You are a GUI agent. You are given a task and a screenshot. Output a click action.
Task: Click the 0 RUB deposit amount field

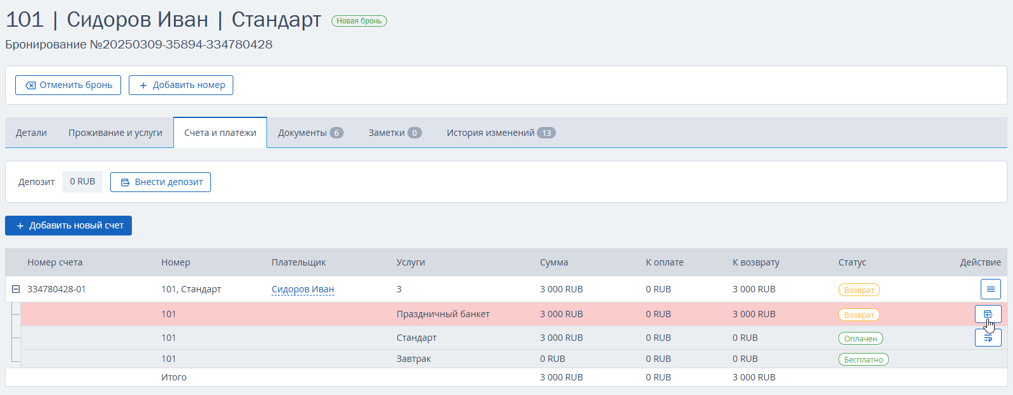[x=83, y=182]
